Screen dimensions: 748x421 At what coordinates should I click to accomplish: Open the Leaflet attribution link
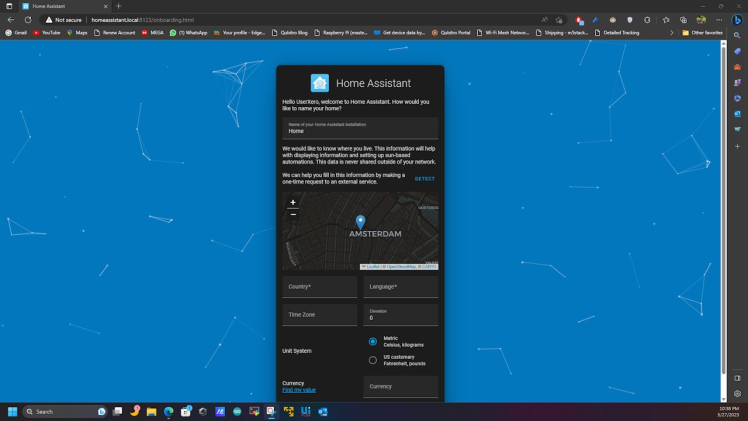(x=371, y=267)
